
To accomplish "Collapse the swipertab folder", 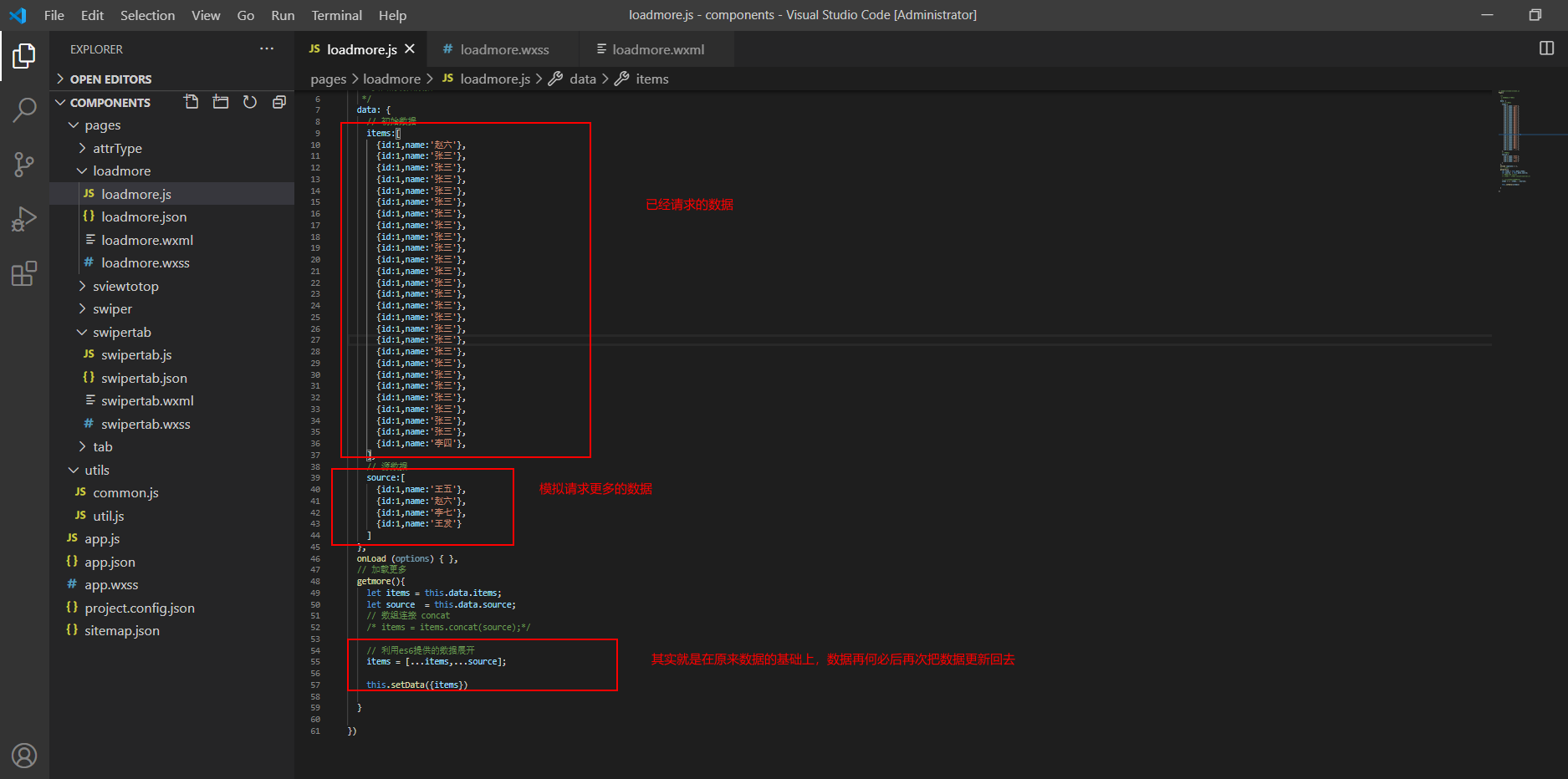I will [171, 332].
